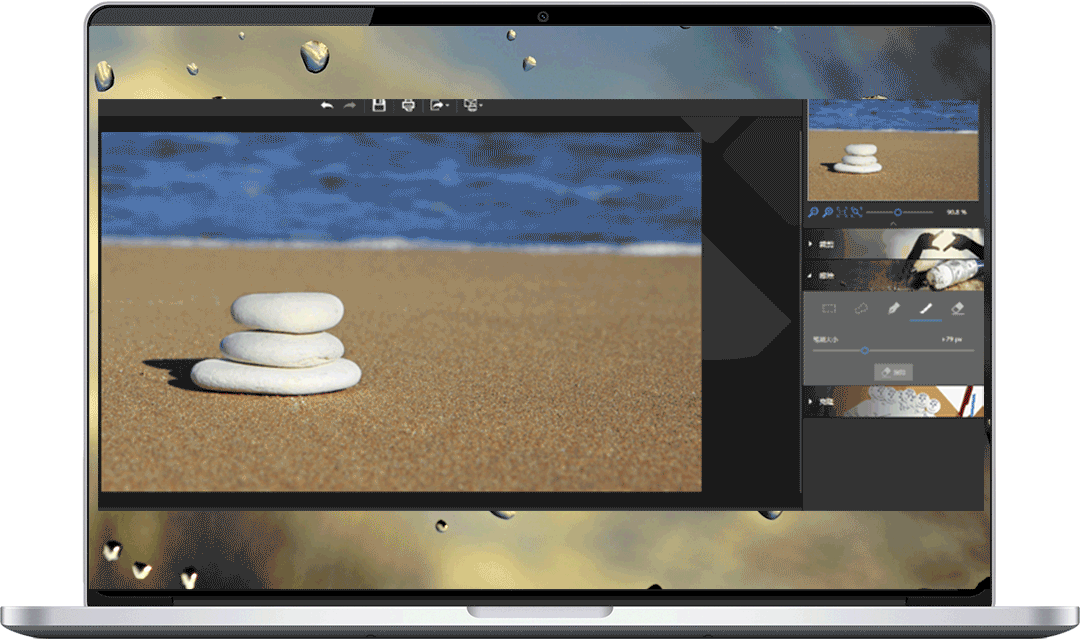
Task: Fit the image to screen icon
Action: pos(842,212)
